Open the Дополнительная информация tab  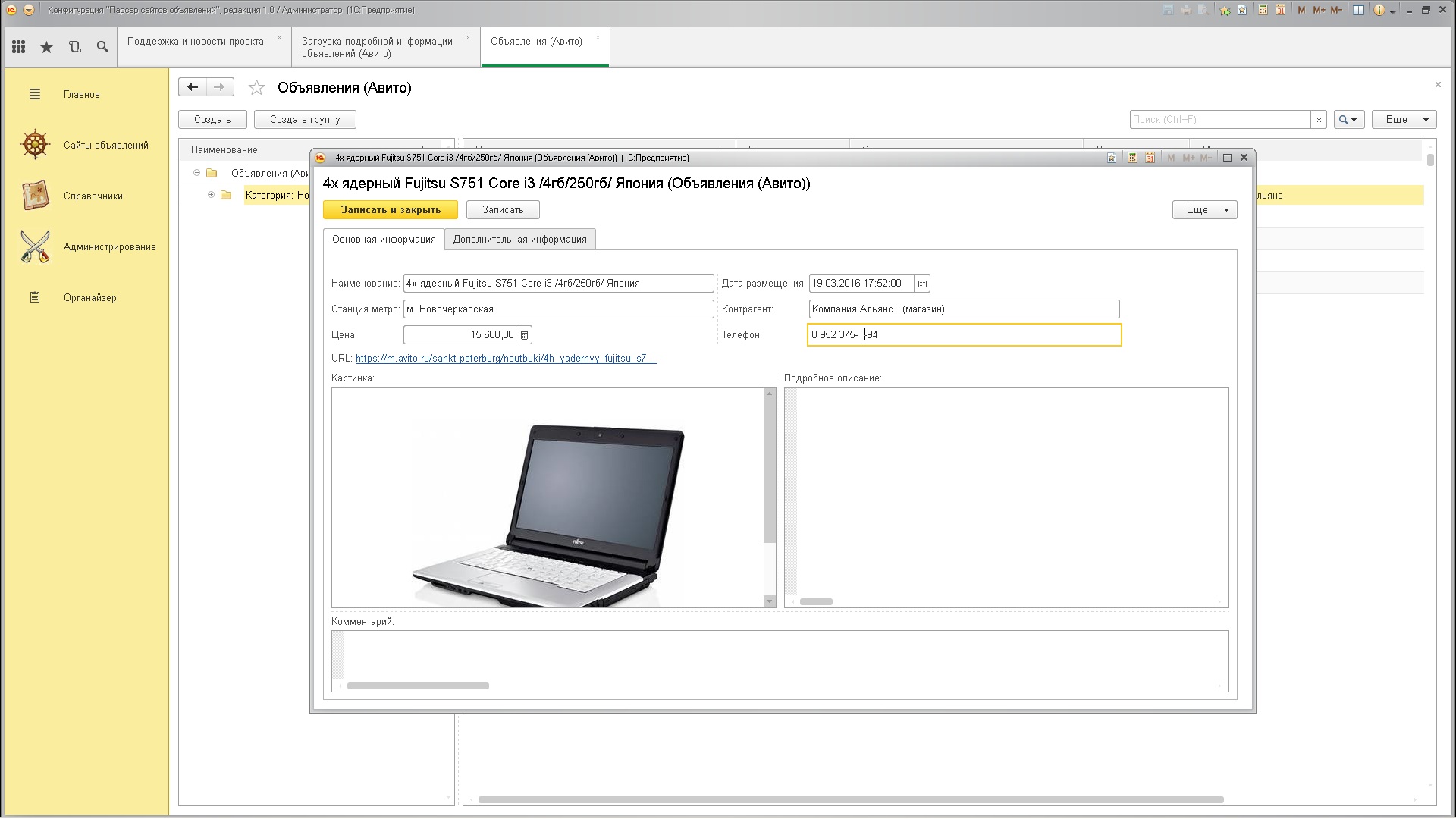tap(520, 240)
